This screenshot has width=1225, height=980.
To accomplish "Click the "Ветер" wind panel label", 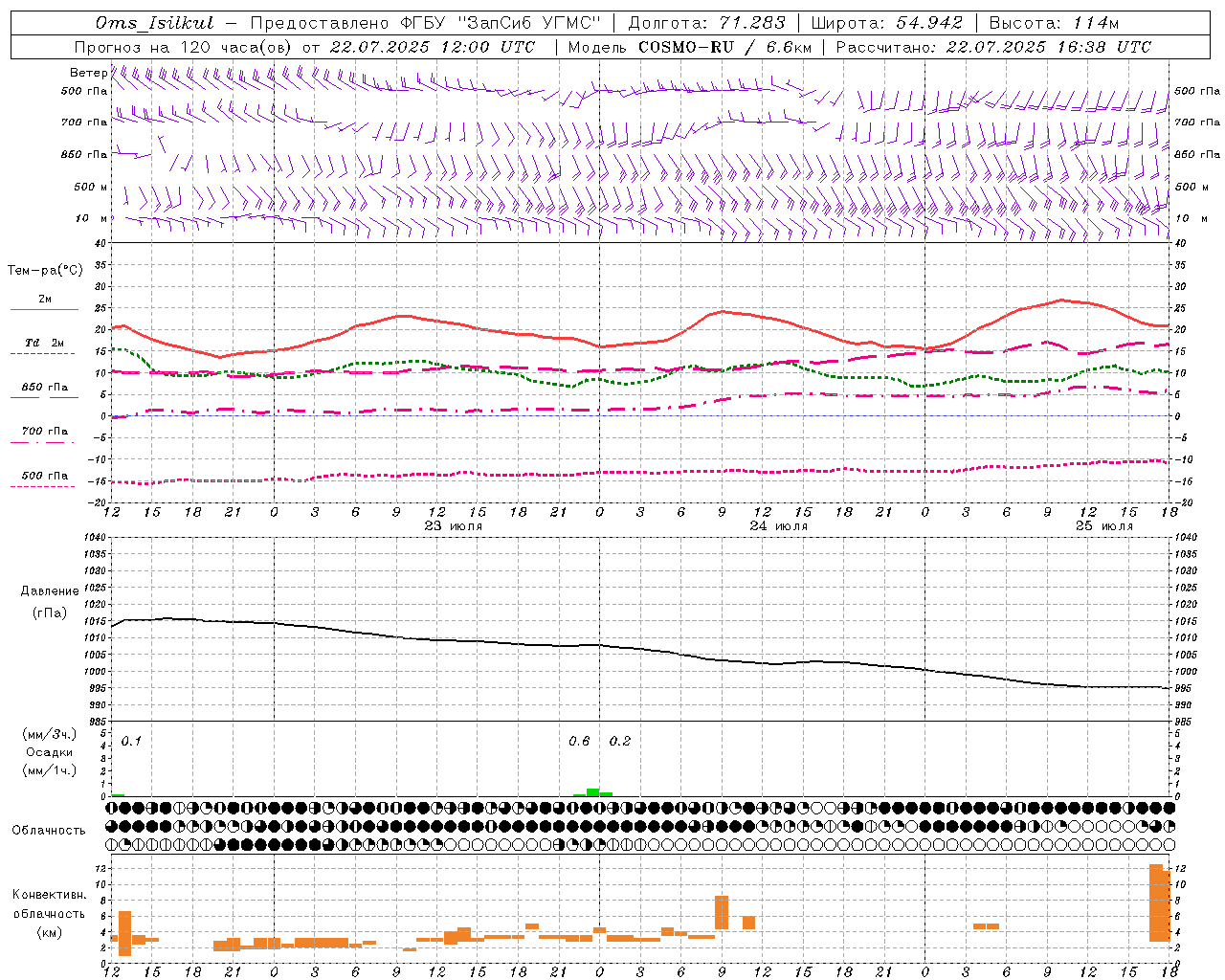I will coord(89,73).
